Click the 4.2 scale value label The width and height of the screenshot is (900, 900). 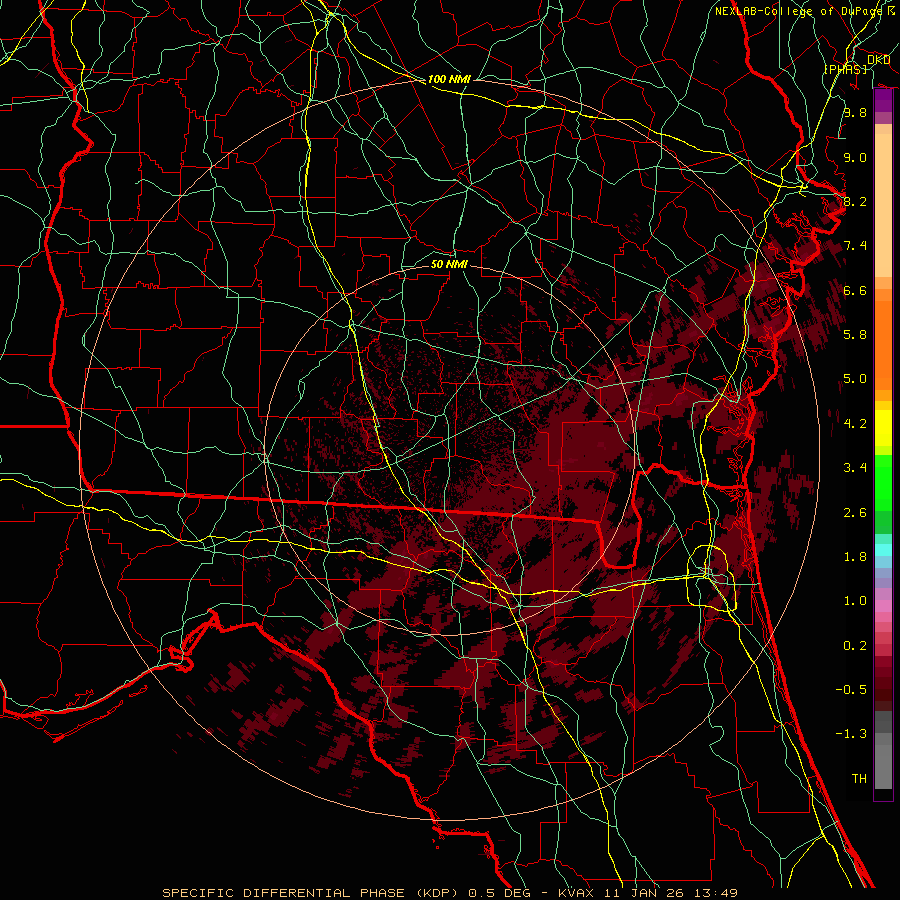[x=854, y=423]
